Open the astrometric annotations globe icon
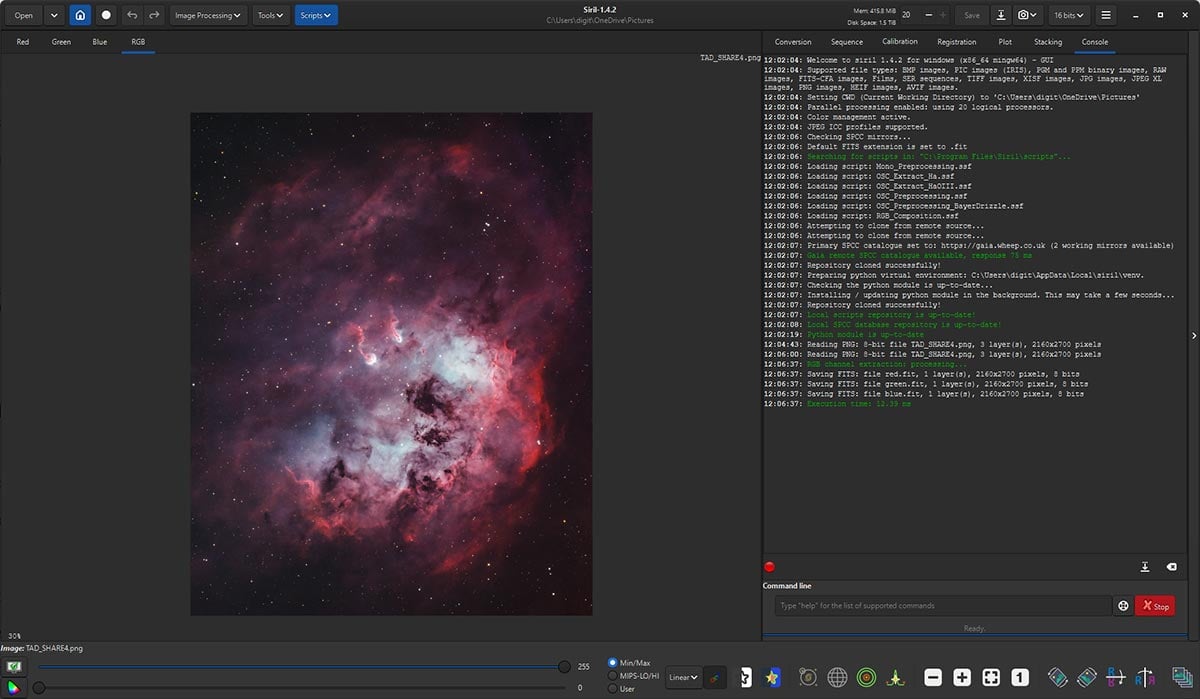Viewport: 1200px width, 699px height. pos(838,677)
